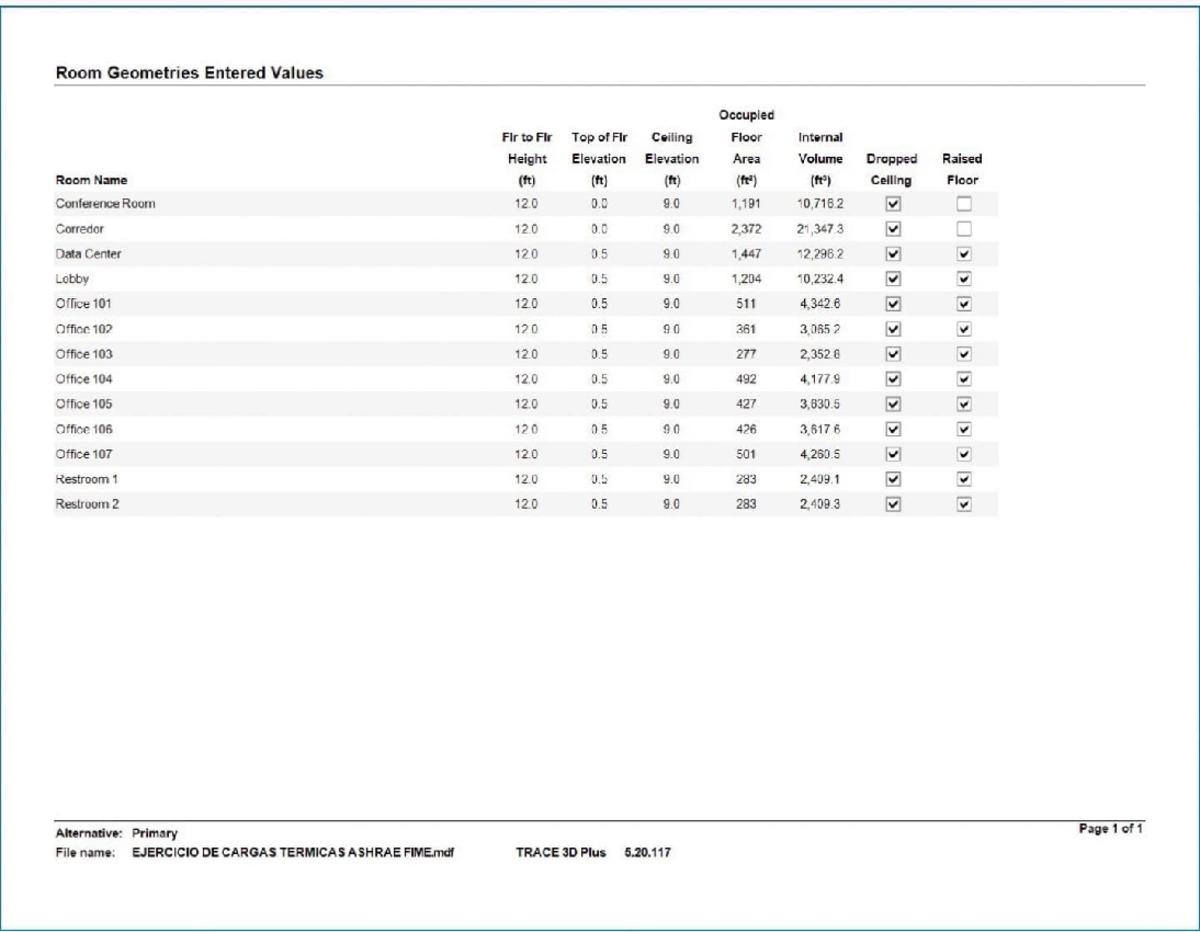Select the Data Center room name
Viewport: 1200px width, 932px height.
point(89,254)
